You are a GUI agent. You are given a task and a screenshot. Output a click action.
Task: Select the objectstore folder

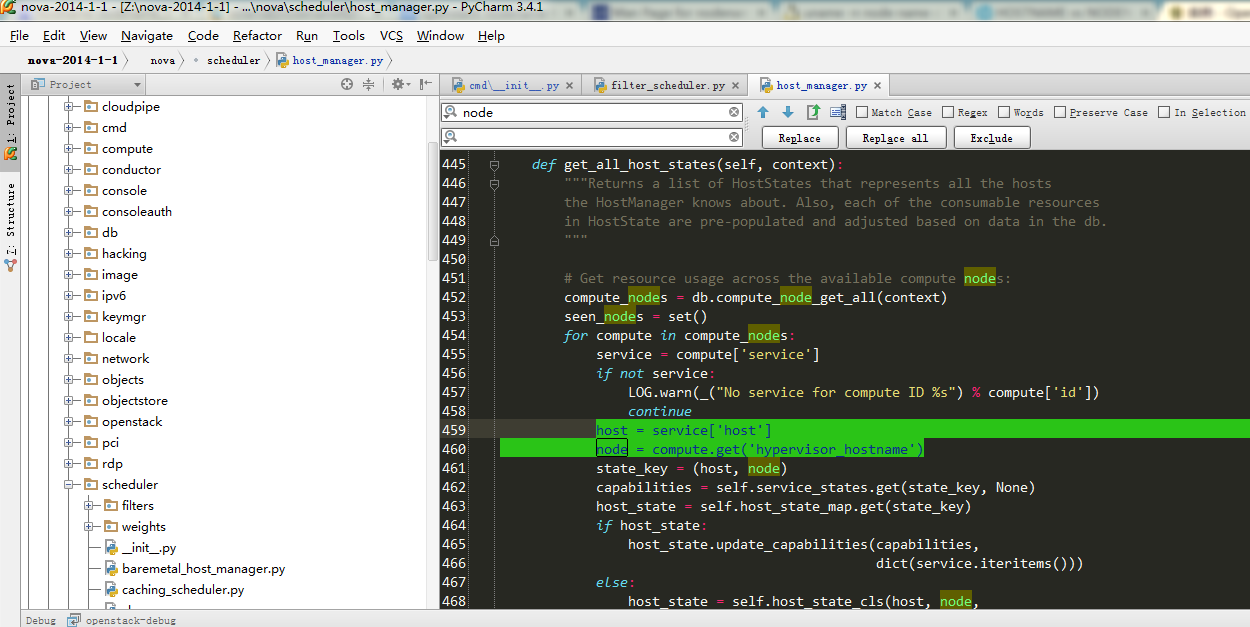coord(134,401)
